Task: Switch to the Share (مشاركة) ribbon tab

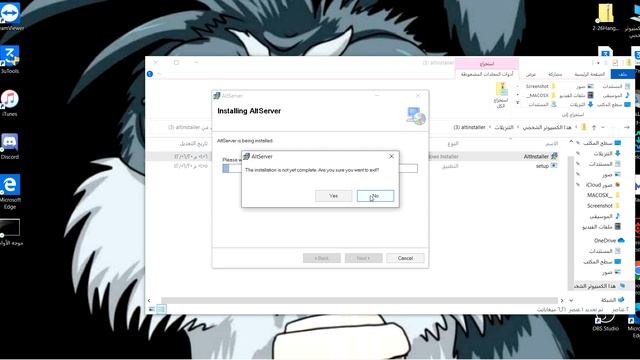Action: [555, 74]
